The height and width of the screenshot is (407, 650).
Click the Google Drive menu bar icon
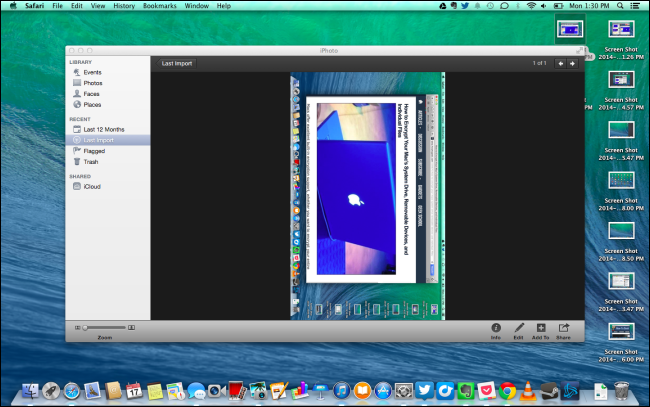[443, 6]
